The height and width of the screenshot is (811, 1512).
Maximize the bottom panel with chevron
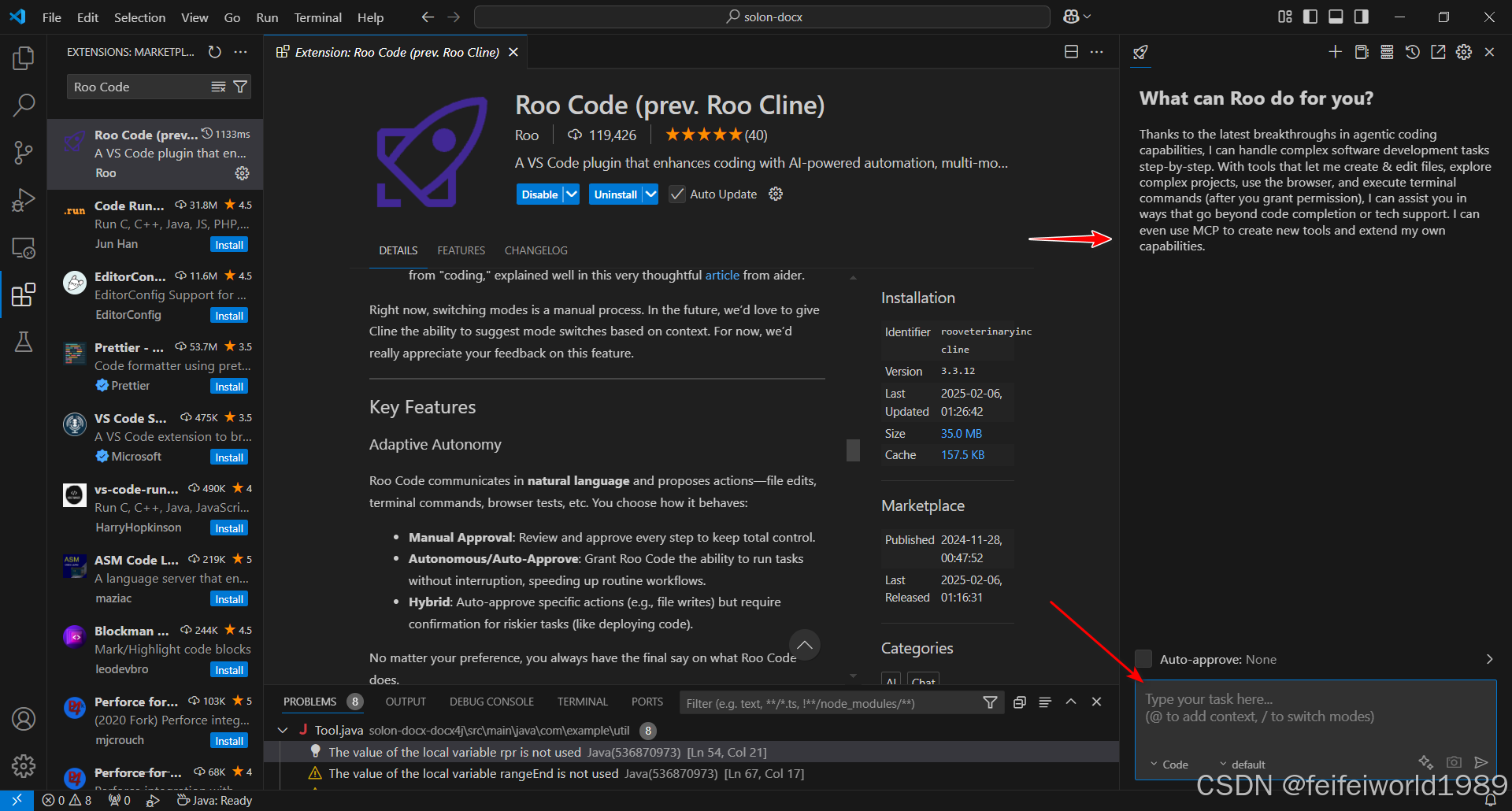tap(1071, 702)
